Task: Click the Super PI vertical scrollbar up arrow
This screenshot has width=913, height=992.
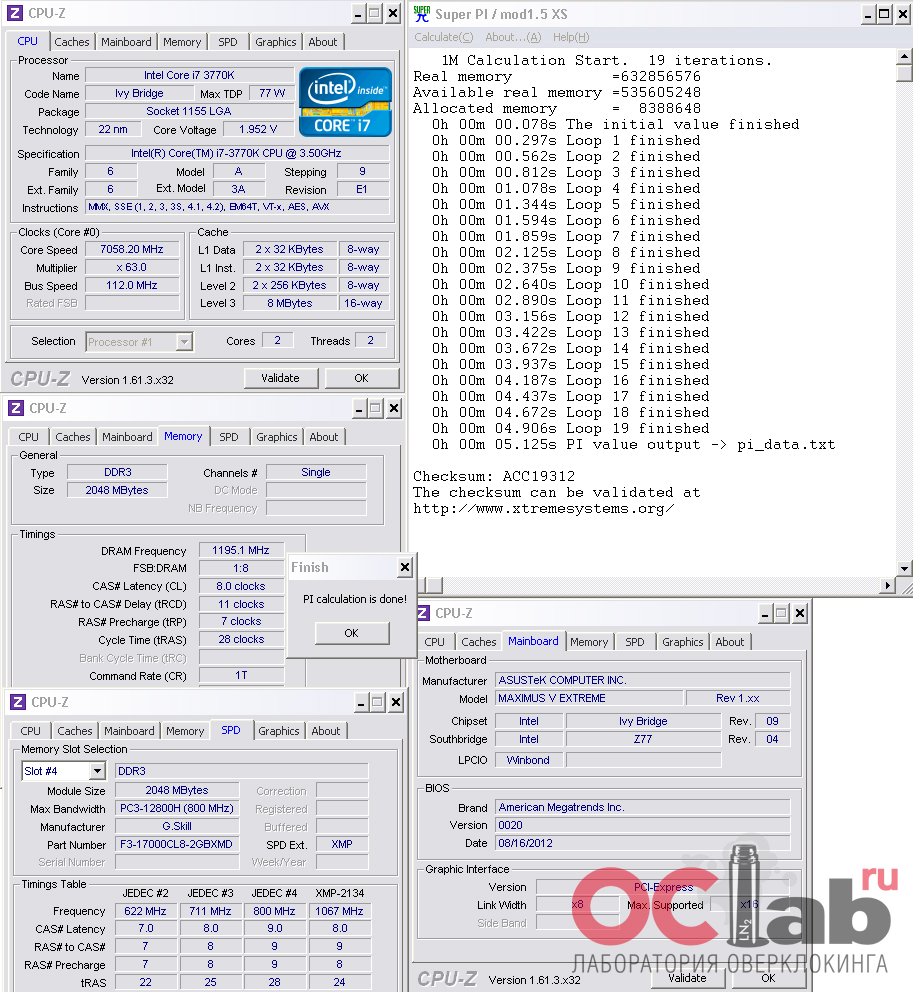Action: pyautogui.click(x=905, y=58)
